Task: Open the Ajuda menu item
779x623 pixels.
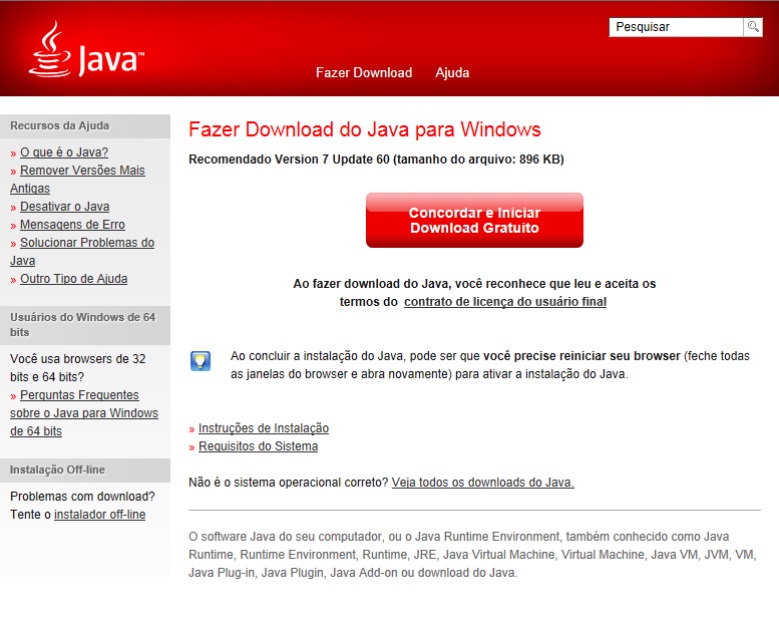Action: pos(452,73)
